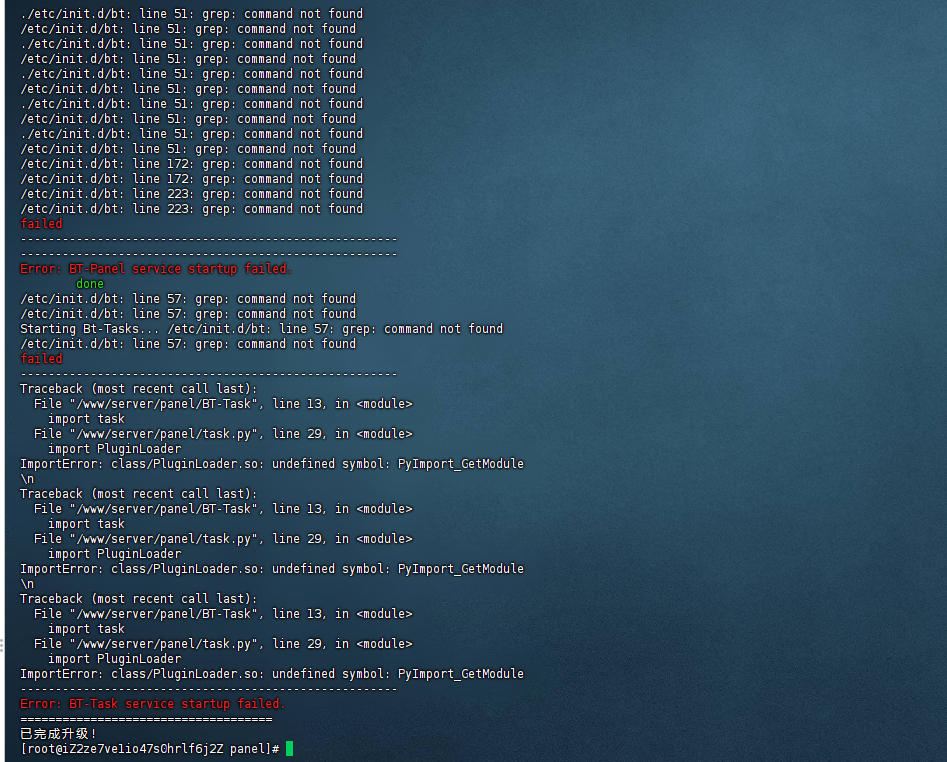This screenshot has height=762, width=947.
Task: Click the first backslash-n literal line
Action: [27, 479]
